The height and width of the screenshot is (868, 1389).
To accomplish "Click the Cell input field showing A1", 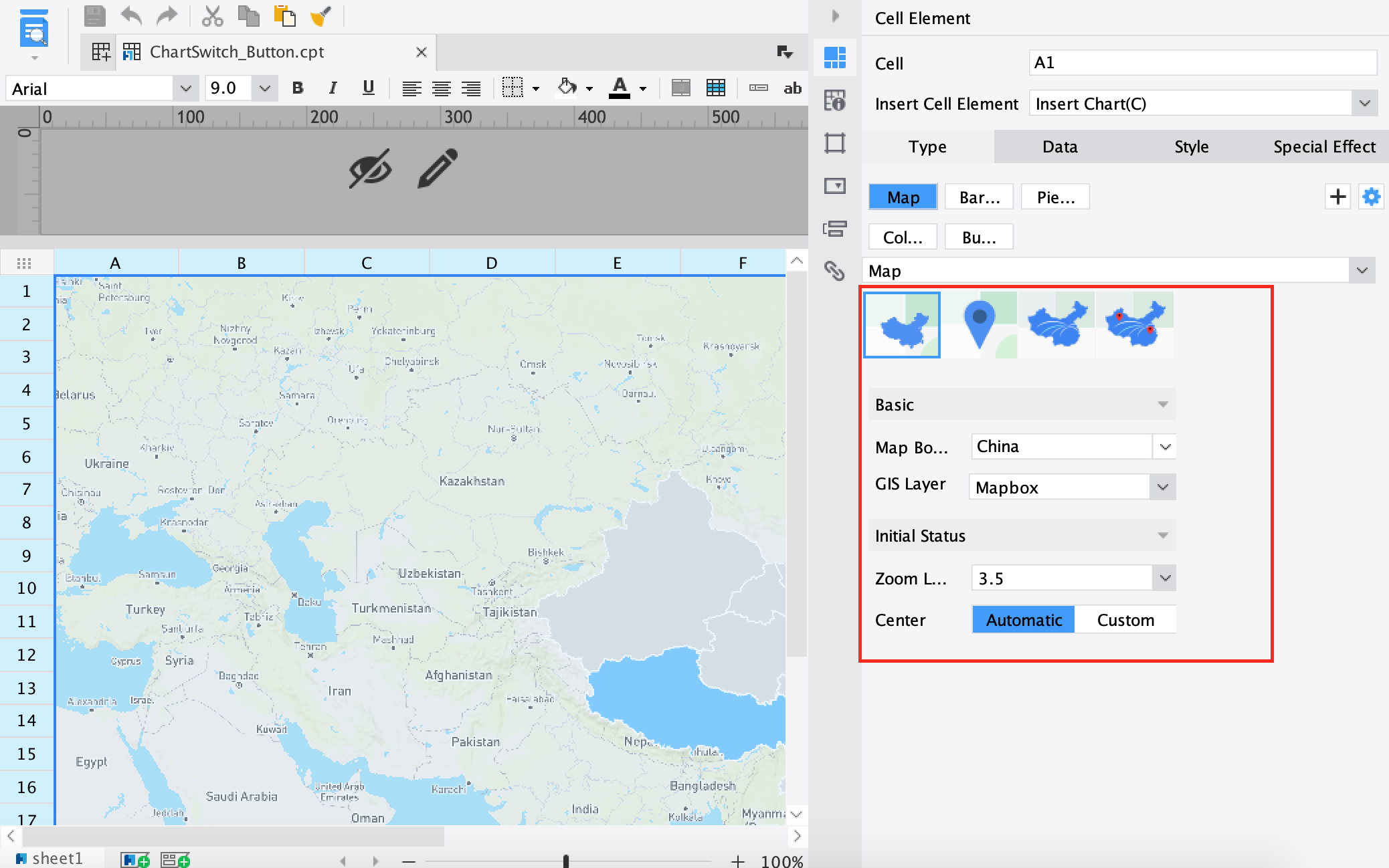I will (1202, 63).
